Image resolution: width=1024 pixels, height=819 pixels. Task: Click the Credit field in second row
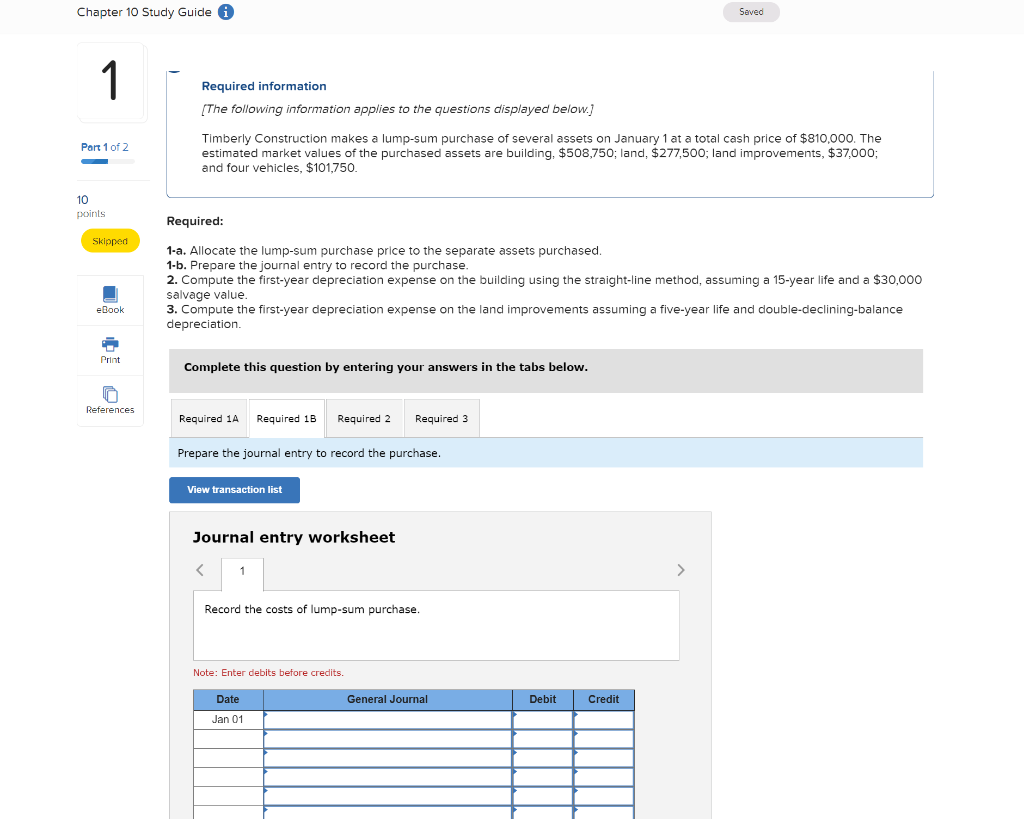(604, 739)
